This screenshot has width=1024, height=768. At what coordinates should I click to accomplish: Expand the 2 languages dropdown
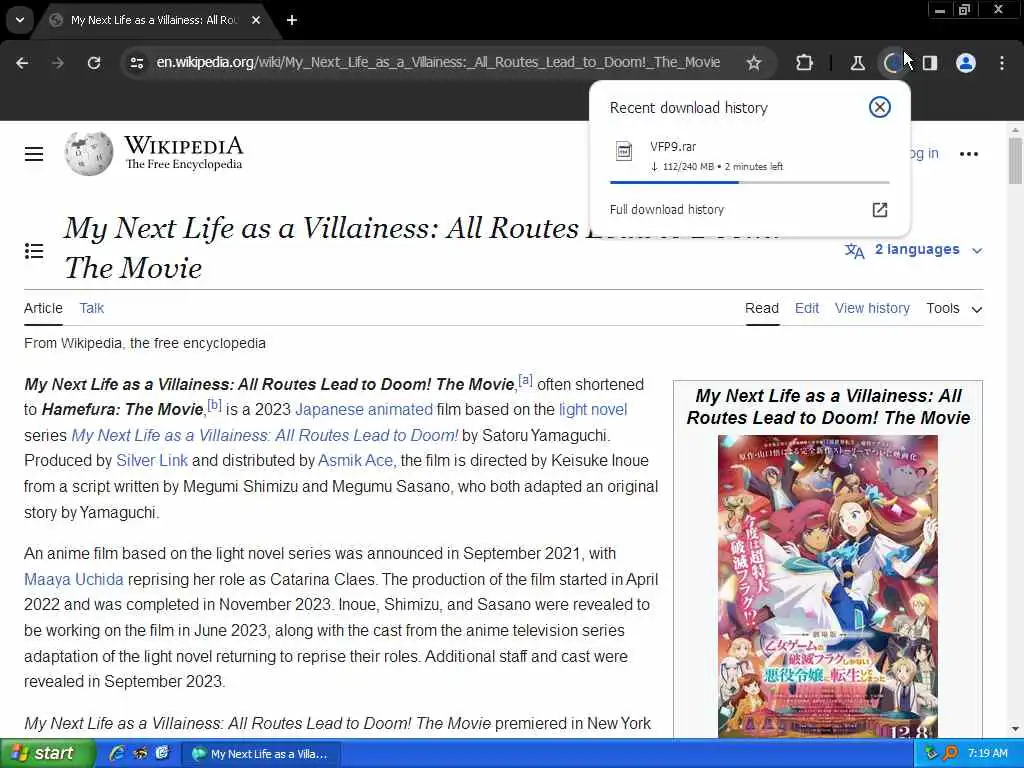(x=913, y=249)
